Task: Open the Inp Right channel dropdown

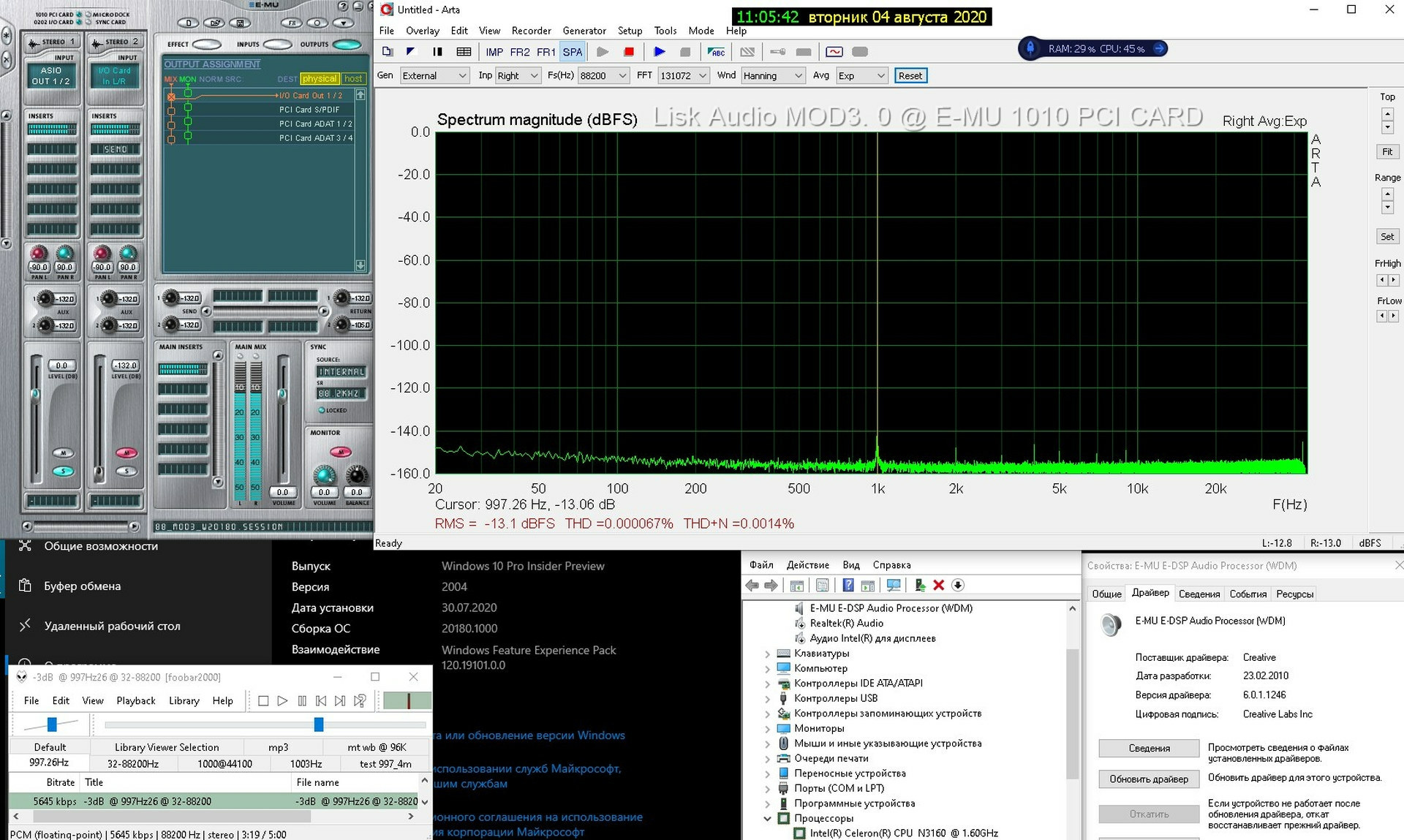Action: [518, 76]
